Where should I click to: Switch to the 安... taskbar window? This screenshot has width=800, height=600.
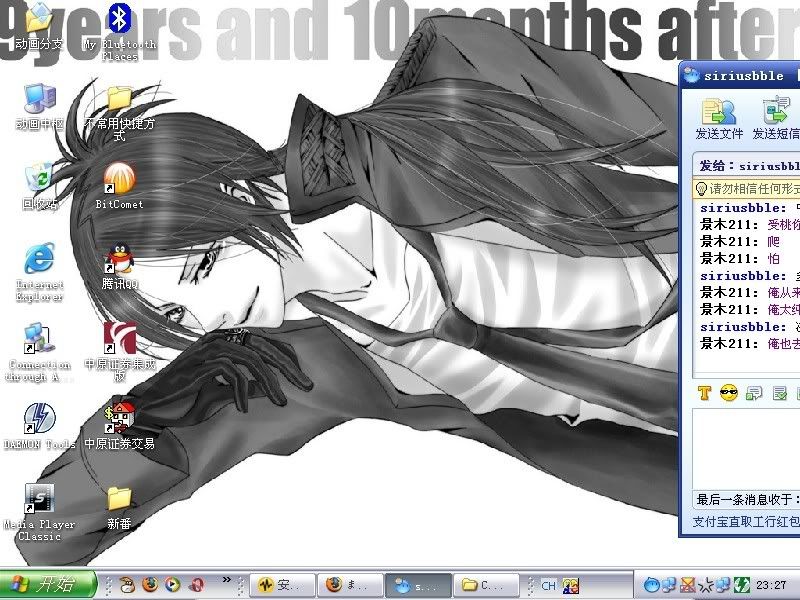coord(282,585)
